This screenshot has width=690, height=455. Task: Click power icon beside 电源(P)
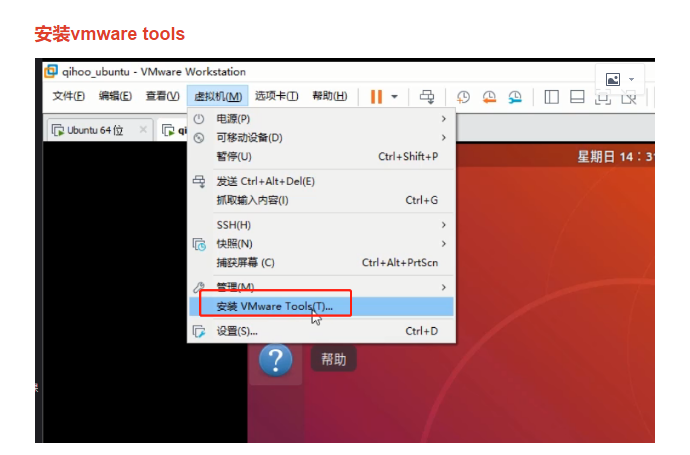pos(199,119)
